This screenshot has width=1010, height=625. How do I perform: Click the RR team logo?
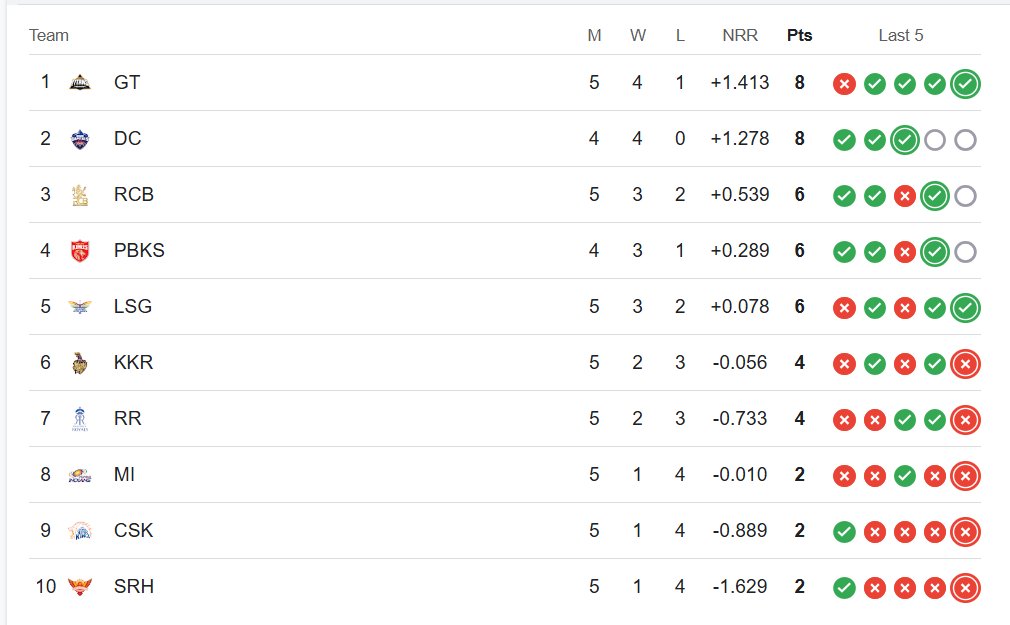(x=80, y=419)
